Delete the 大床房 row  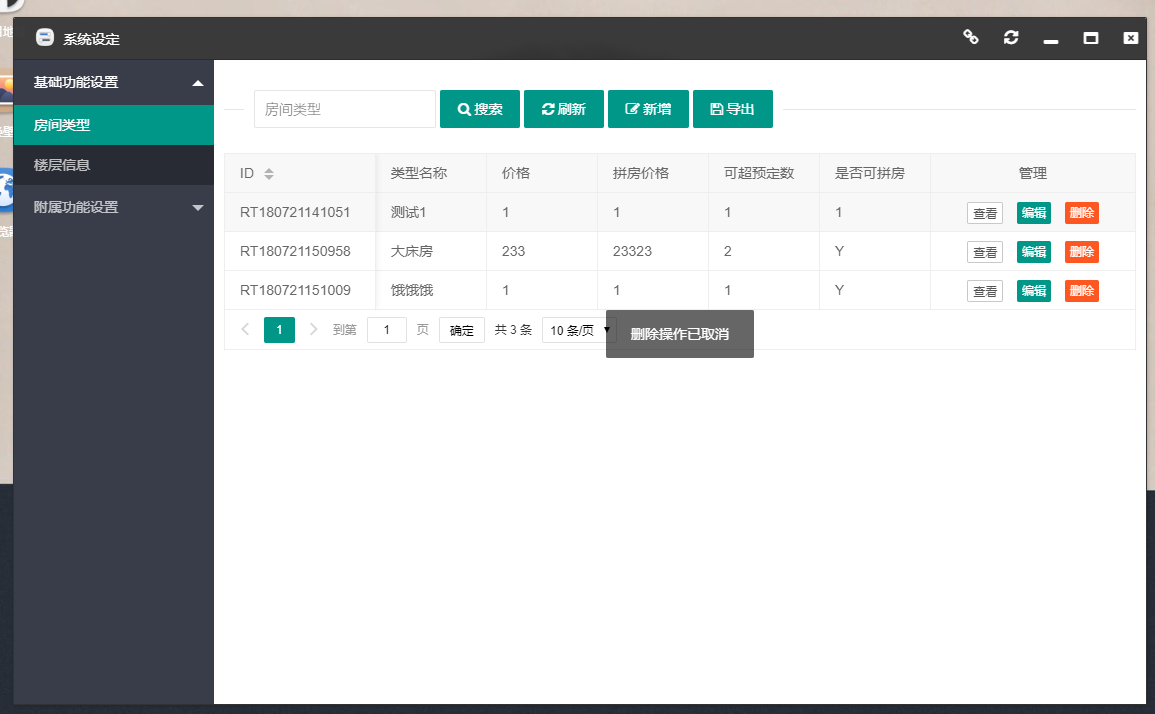pos(1081,252)
